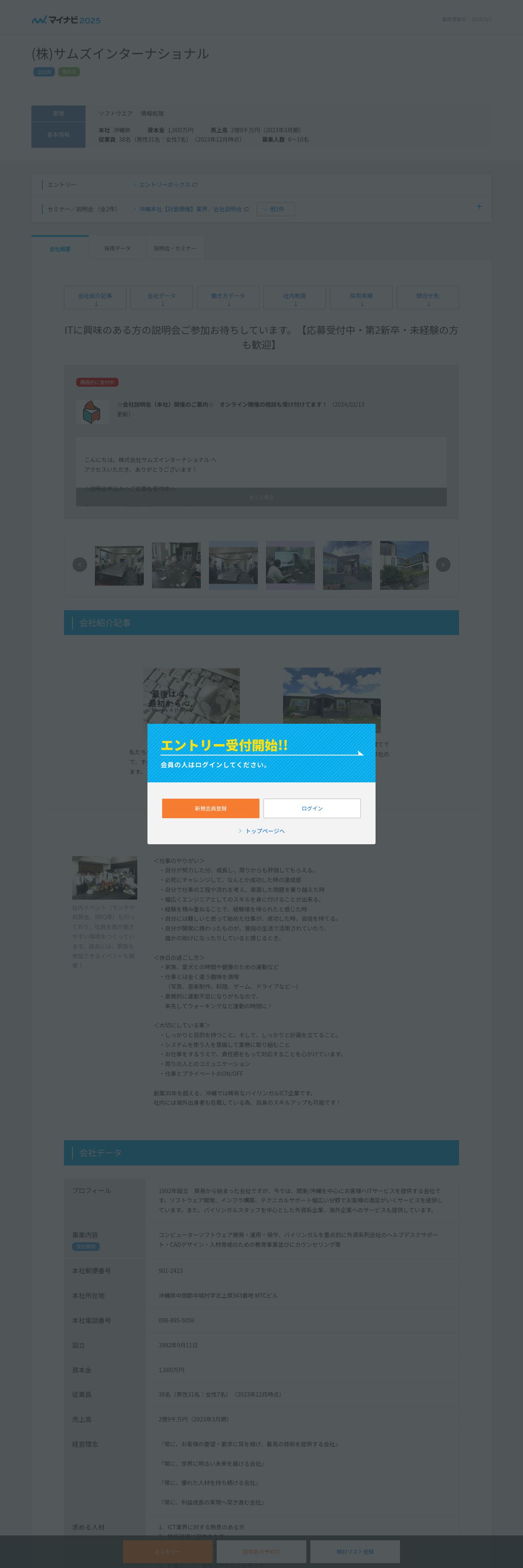This screenshot has height=1568, width=523.
Task: Click the keyboard article image
Action: click(191, 696)
